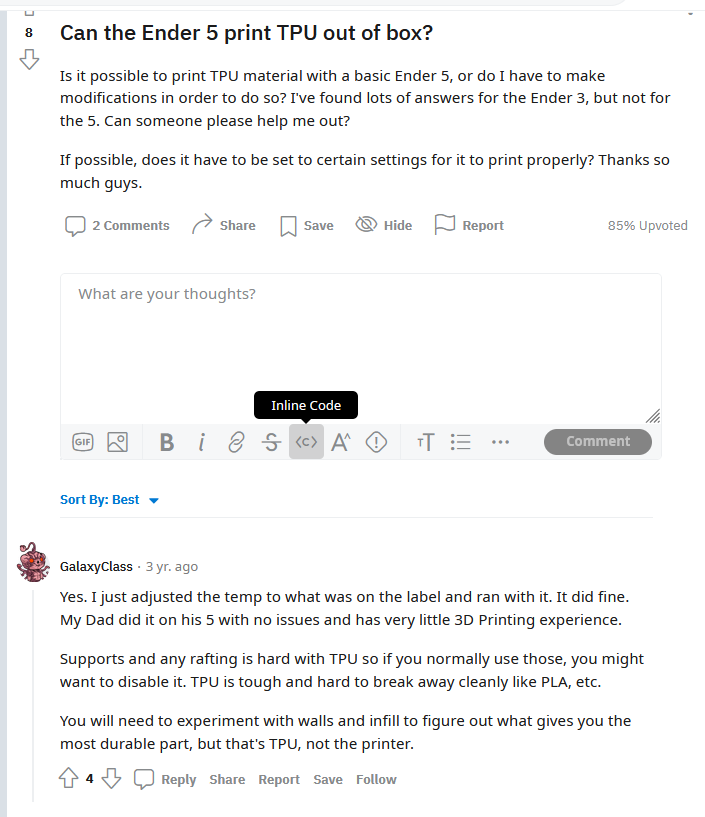Select the heading text-size icon
This screenshot has width=705, height=817.
(x=425, y=442)
